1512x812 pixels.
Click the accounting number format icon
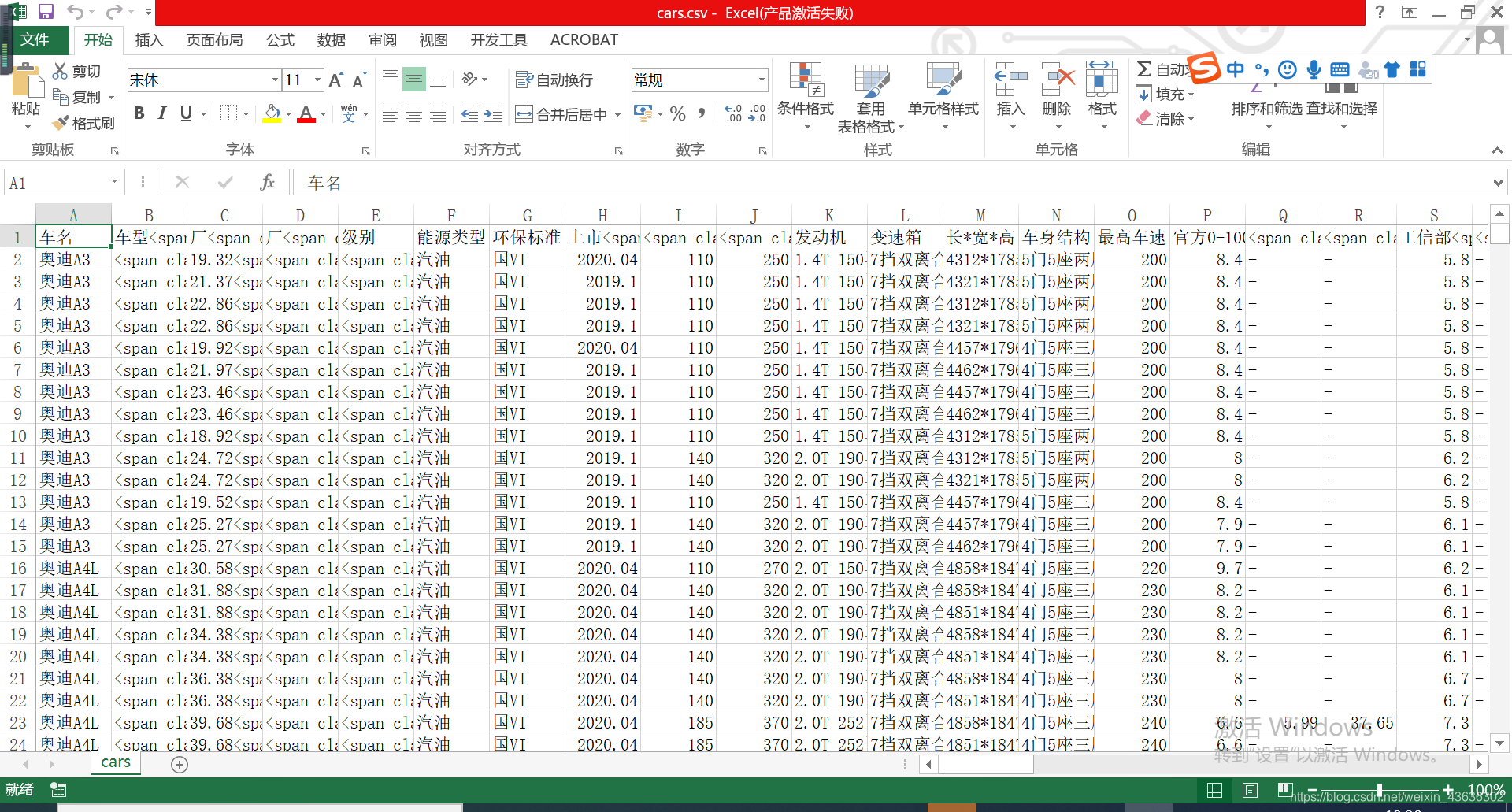pos(643,113)
